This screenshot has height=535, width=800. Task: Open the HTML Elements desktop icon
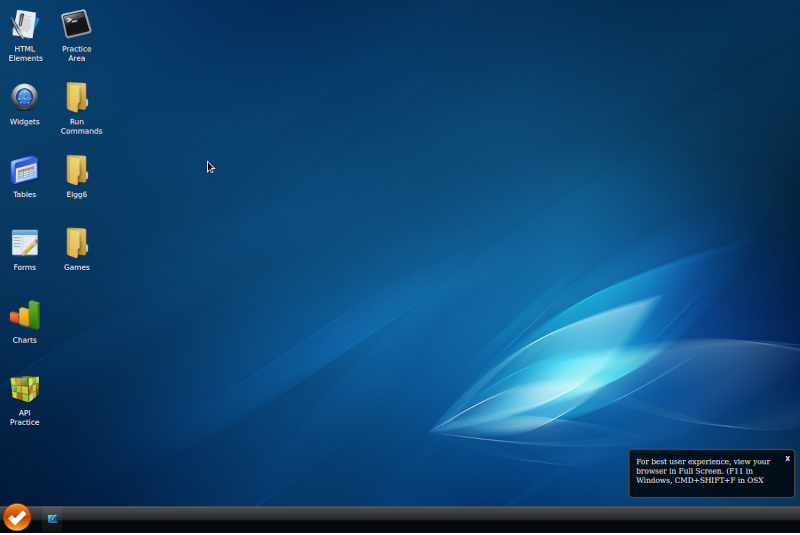pos(25,25)
